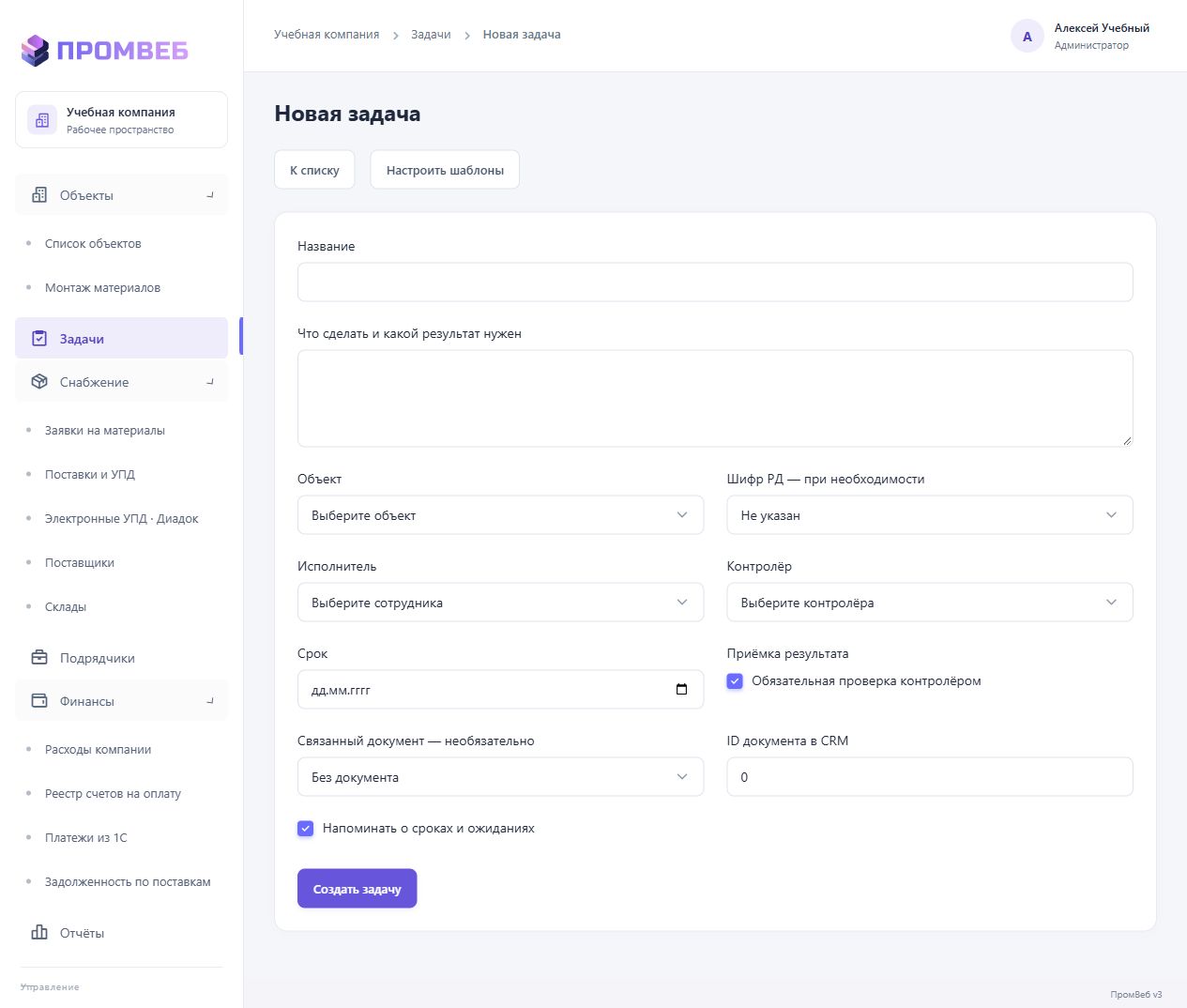The width and height of the screenshot is (1187, 1008).
Task: Uncheck Напоминать о сроках и ожиданиях checkbox
Action: pyautogui.click(x=305, y=829)
